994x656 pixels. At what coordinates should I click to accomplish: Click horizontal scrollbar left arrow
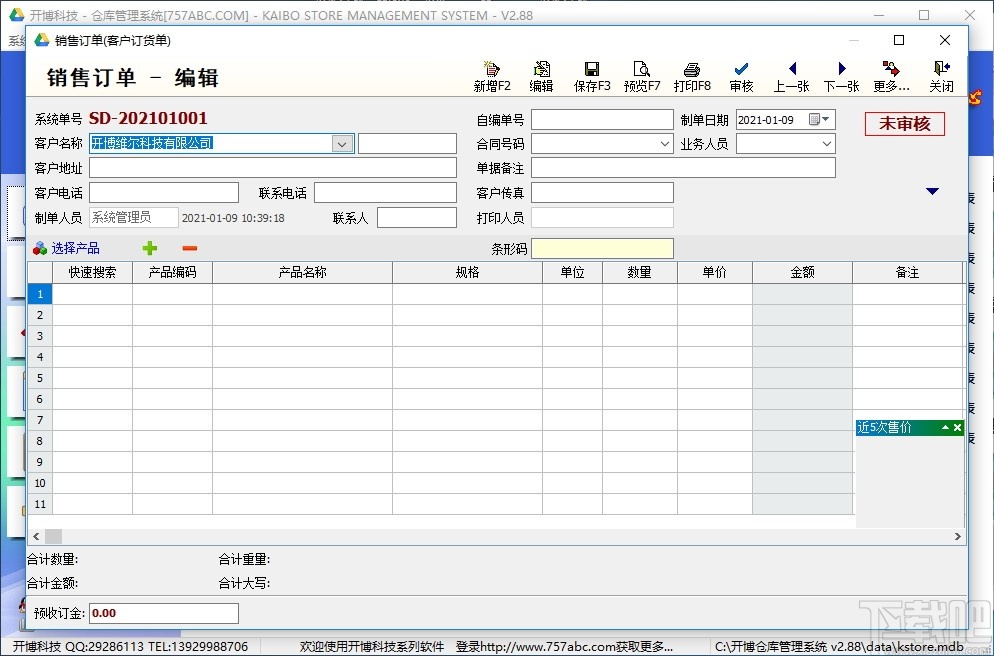(36, 536)
